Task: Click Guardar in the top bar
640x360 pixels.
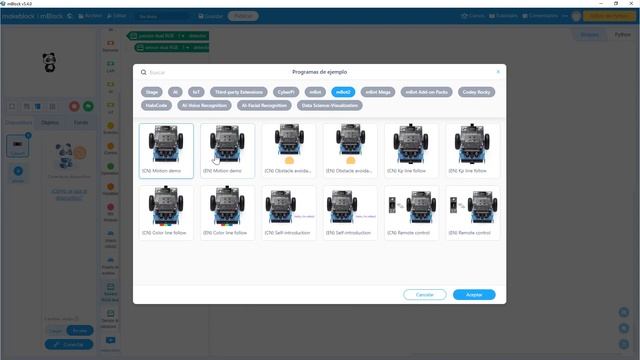Action: (x=211, y=16)
